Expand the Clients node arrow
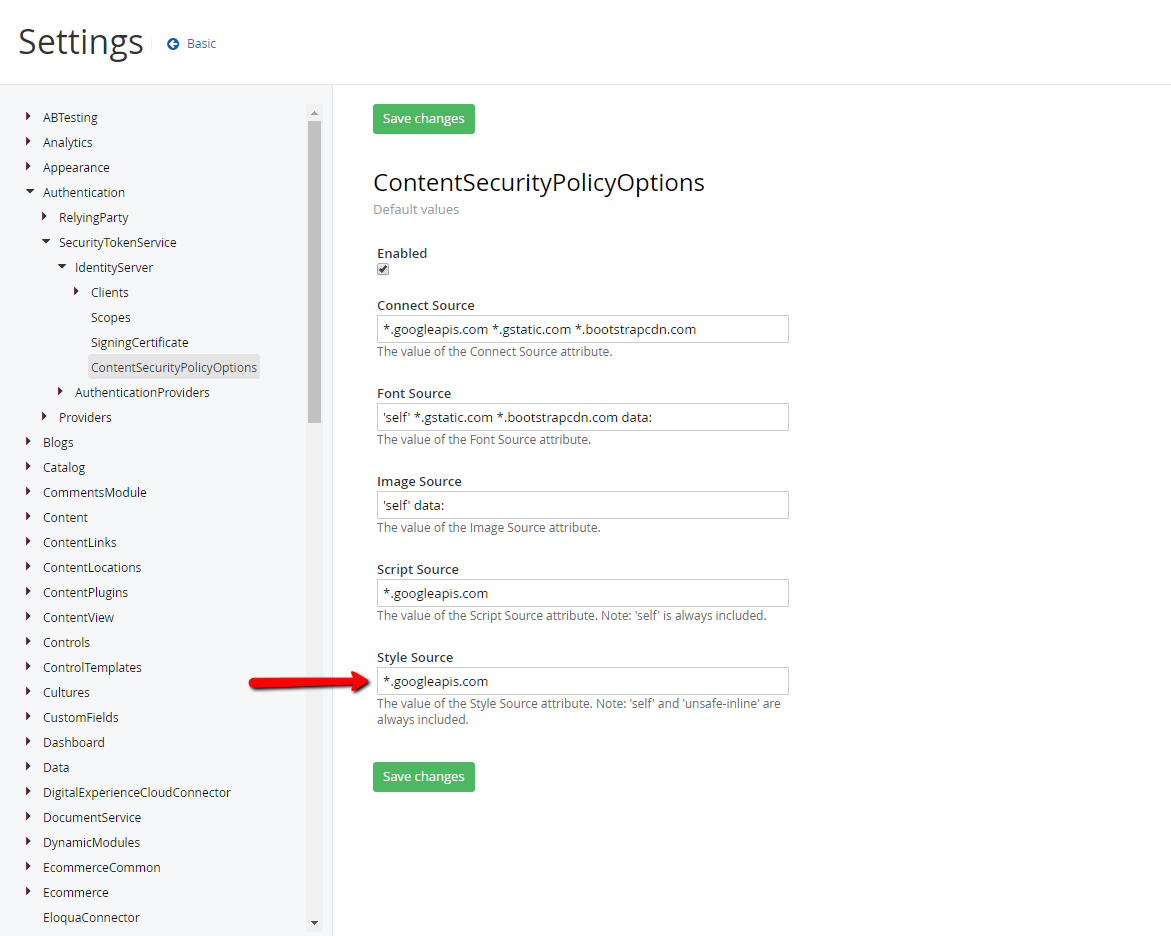This screenshot has width=1171, height=936. (x=77, y=292)
